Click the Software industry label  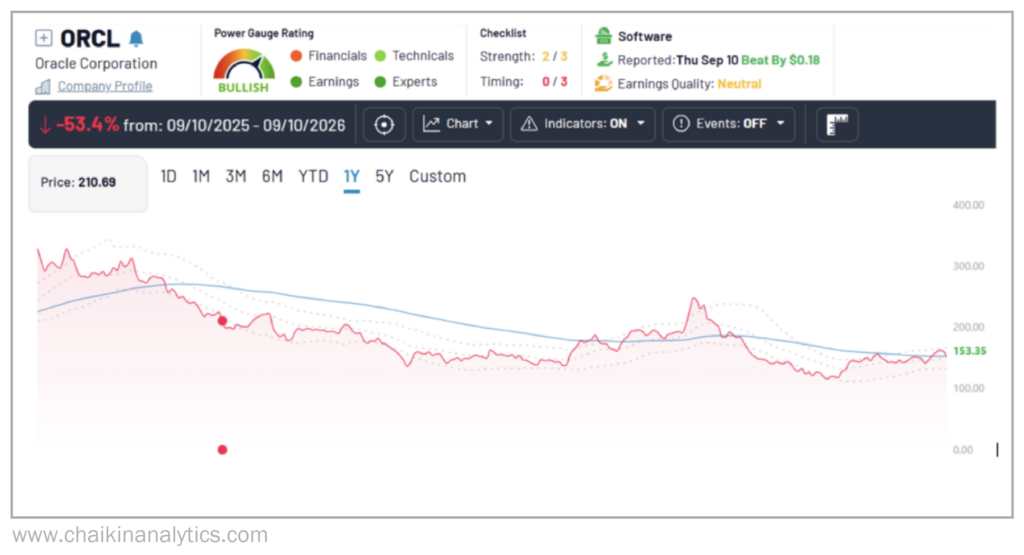click(645, 37)
